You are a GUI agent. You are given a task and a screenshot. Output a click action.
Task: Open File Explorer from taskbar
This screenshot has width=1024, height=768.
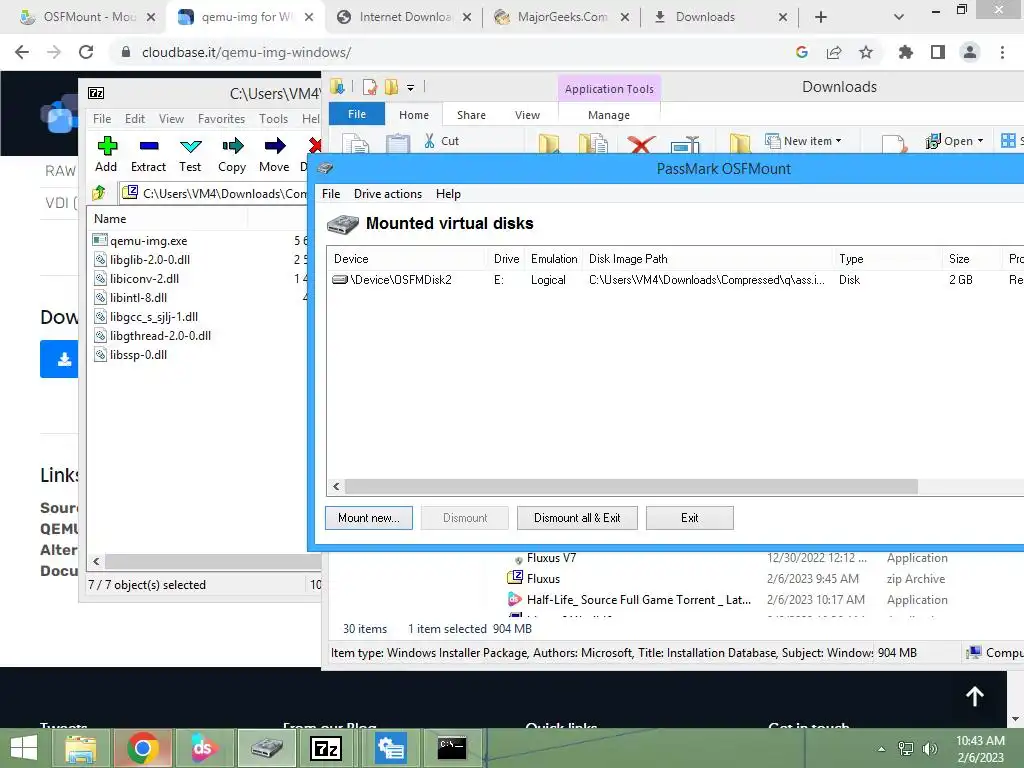coord(80,748)
